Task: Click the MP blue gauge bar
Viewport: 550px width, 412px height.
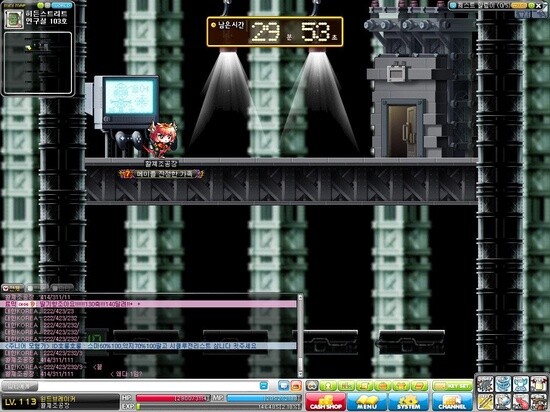Action: (x=263, y=398)
